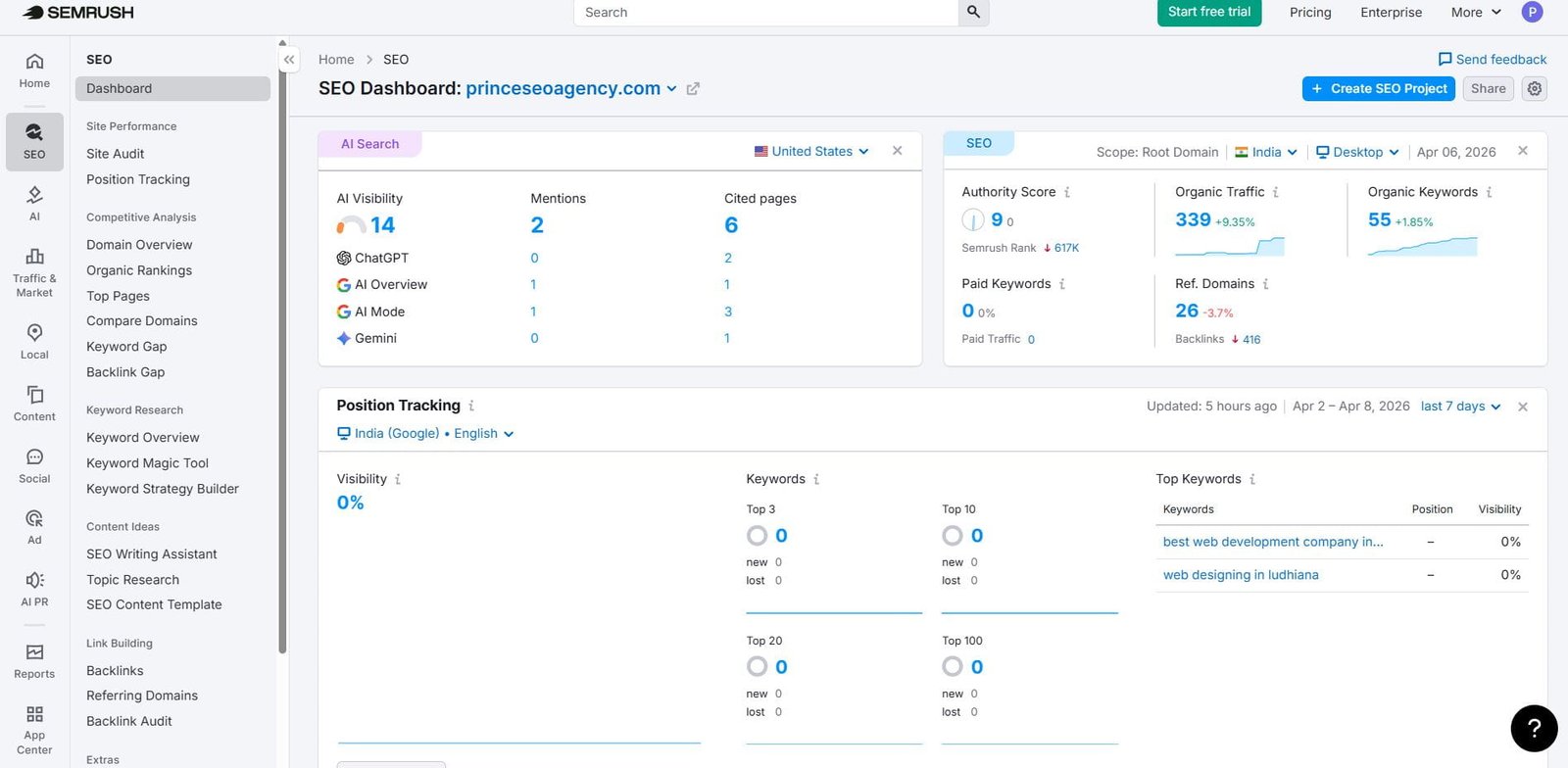Open the Reports rail icon
Viewport: 1568px width, 768px height.
point(34,661)
